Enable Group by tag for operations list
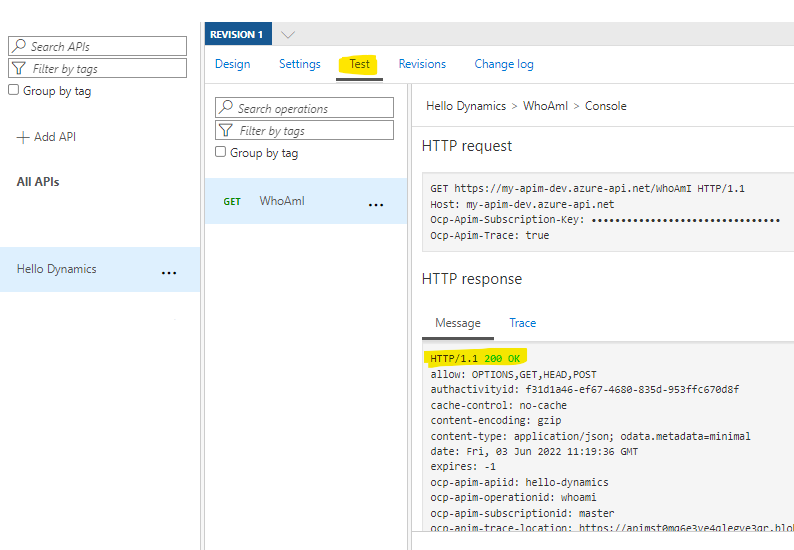794x550 pixels. 221,152
